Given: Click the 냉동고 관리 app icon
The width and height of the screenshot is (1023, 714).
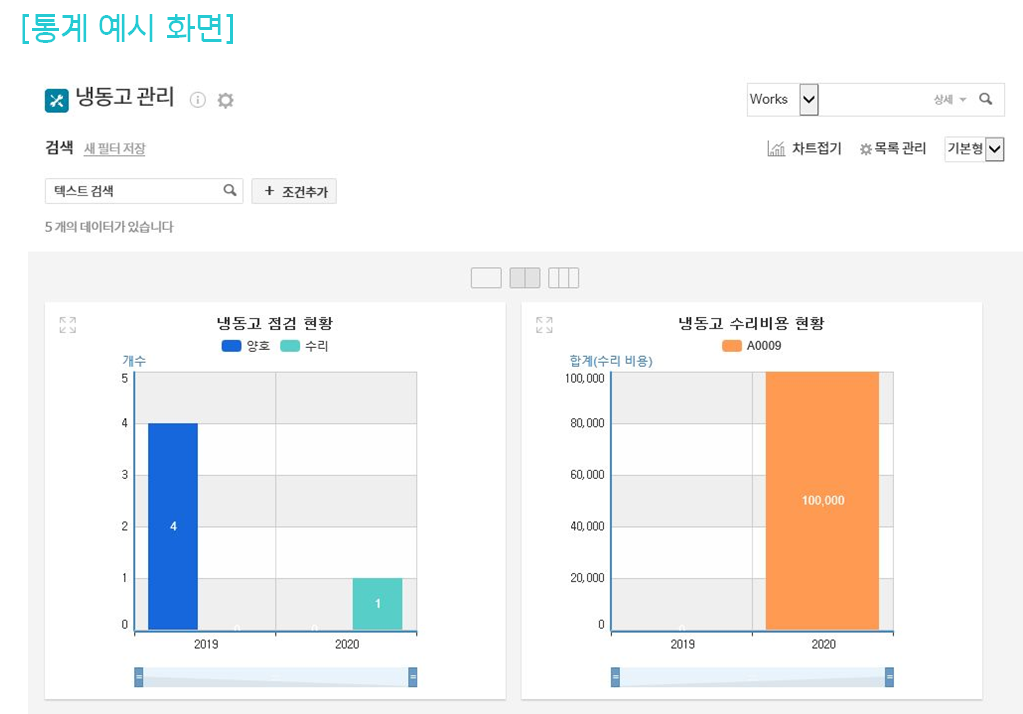Looking at the screenshot, I should [x=57, y=100].
